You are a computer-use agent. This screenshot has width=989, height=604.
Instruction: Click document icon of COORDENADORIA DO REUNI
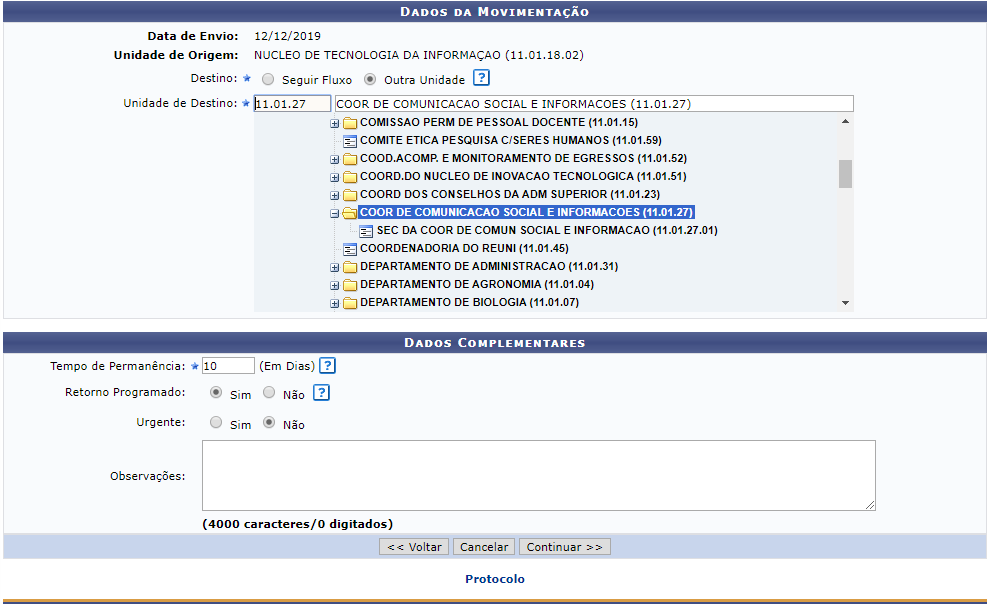pyautogui.click(x=350, y=249)
